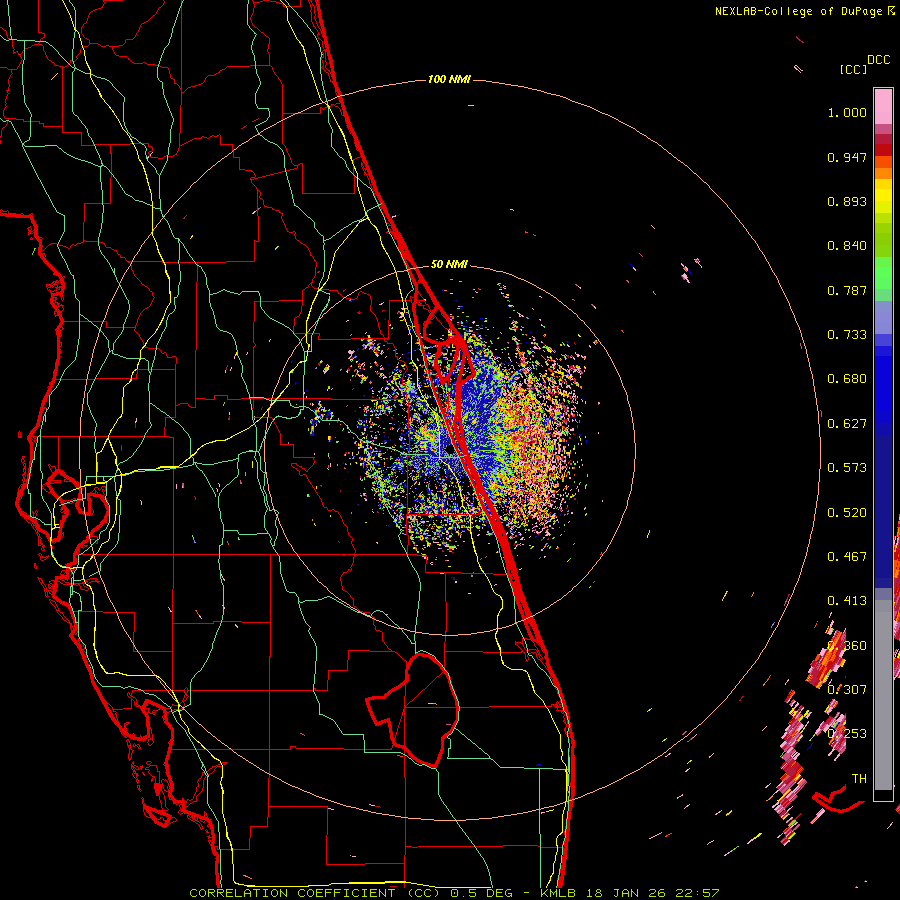The height and width of the screenshot is (900, 900).
Task: Select the 0.520 scale value
Action: pos(847,513)
